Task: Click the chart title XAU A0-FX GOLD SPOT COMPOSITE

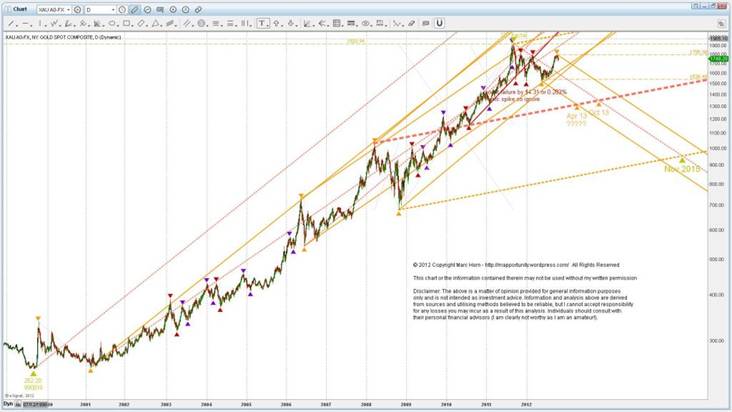Action: [x=63, y=37]
